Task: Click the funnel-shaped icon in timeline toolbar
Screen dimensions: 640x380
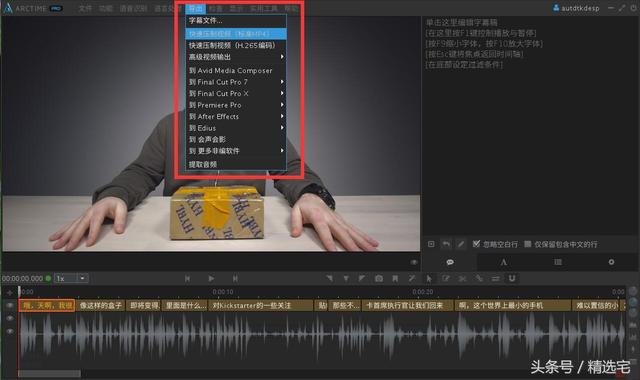Action: pyautogui.click(x=346, y=278)
